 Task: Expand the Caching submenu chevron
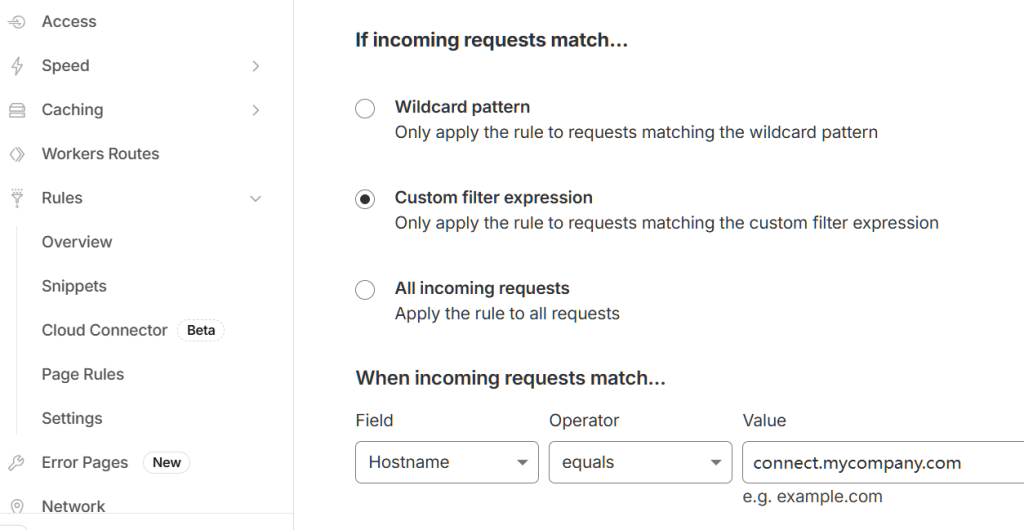[256, 110]
